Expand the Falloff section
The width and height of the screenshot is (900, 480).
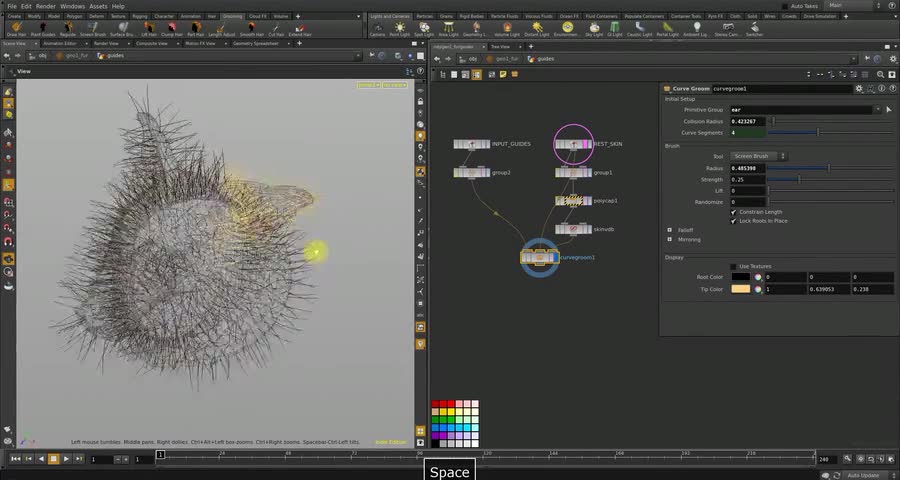670,230
